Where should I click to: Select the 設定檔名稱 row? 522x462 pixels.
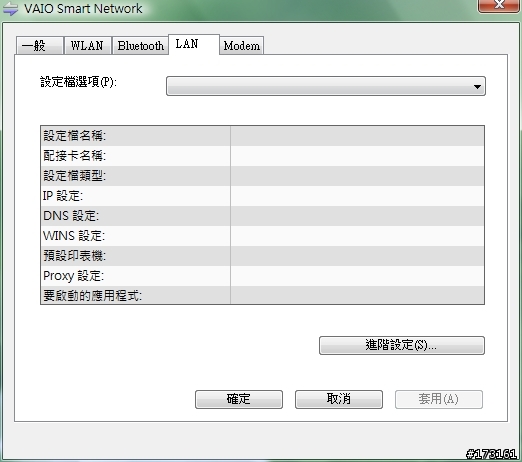point(262,136)
